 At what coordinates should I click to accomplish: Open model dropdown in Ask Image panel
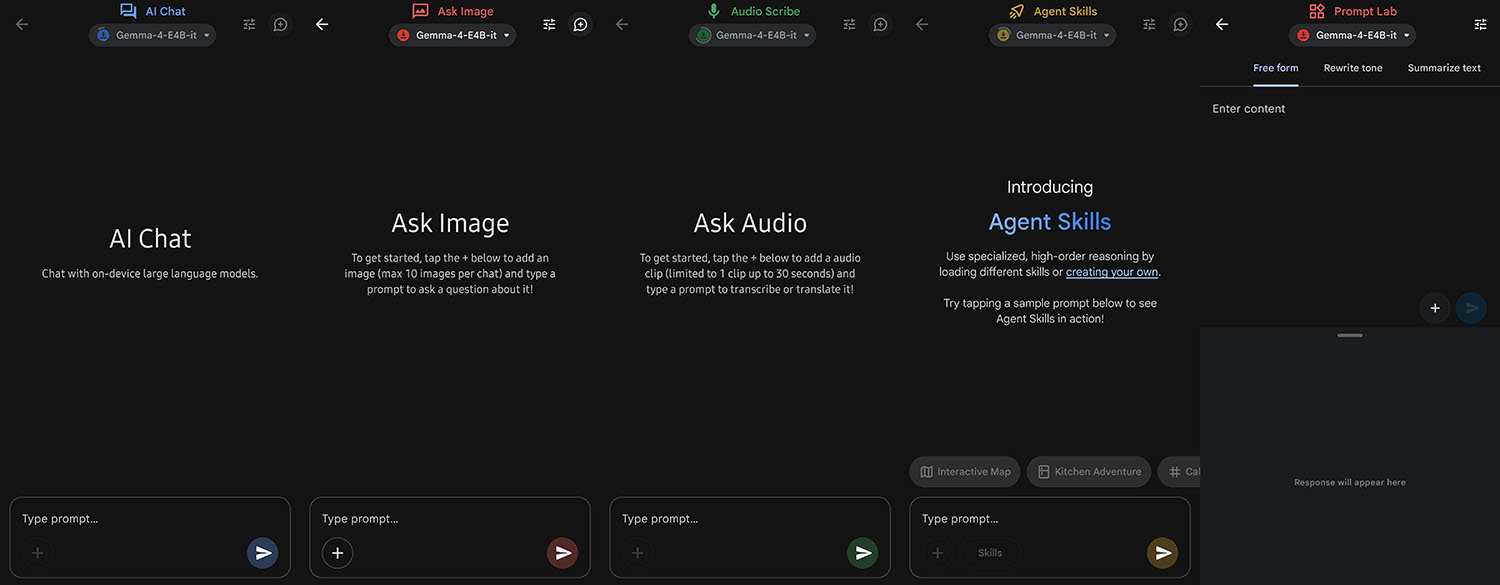click(x=452, y=35)
